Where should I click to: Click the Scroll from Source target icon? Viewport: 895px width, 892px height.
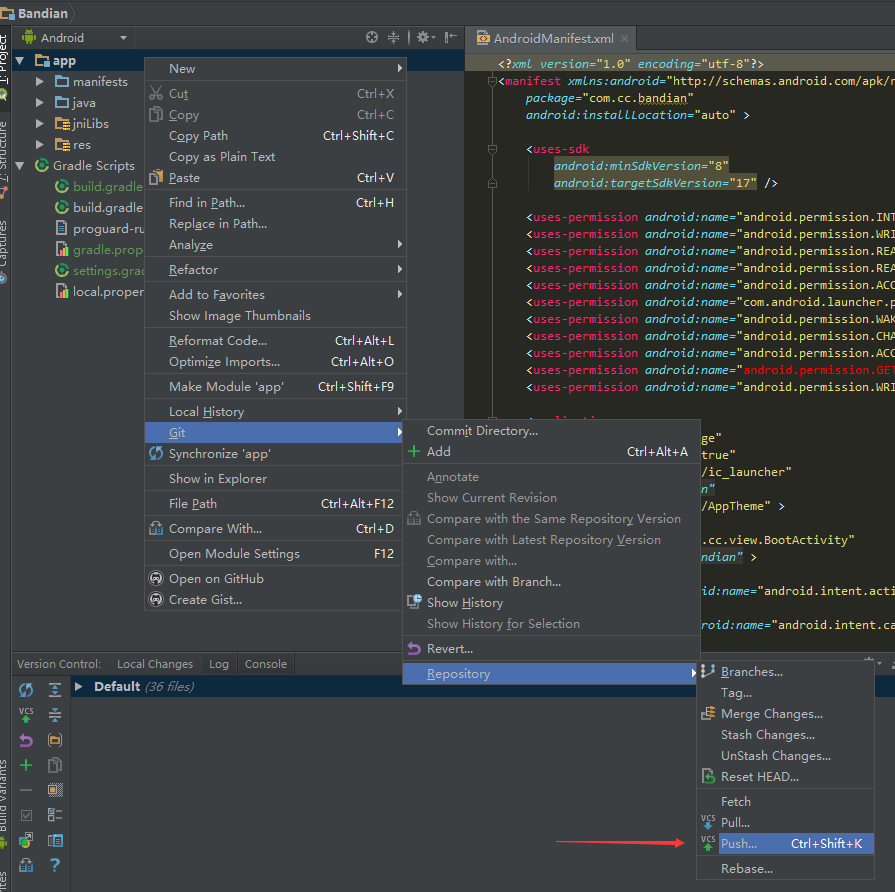372,38
